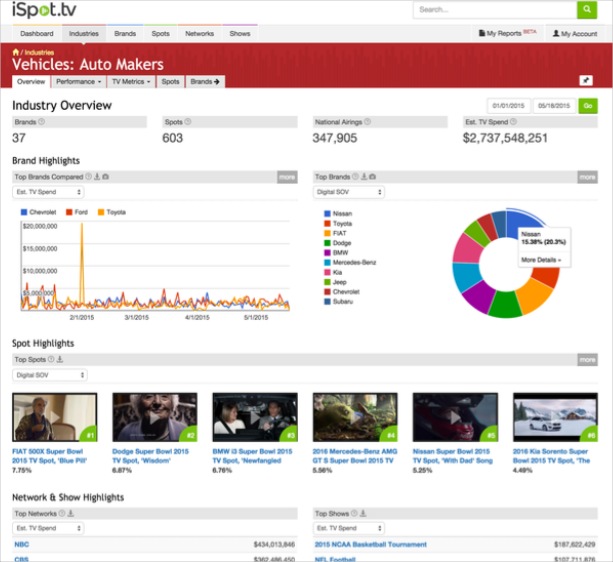The width and height of the screenshot is (613, 562).
Task: Click help icon next to Top Networks
Action: point(62,513)
